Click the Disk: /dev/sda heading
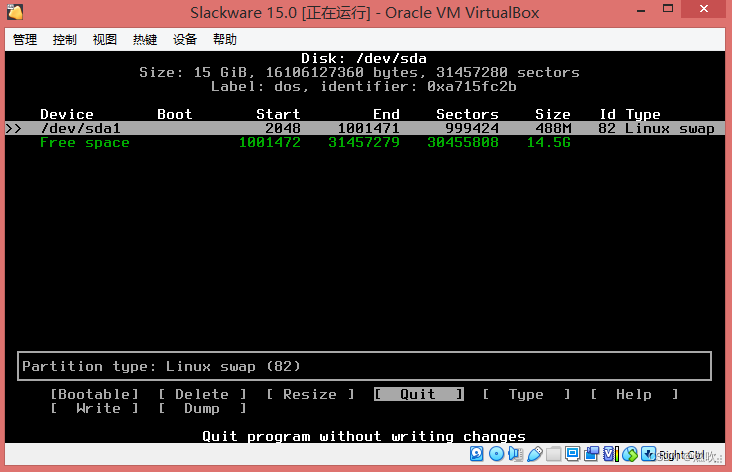This screenshot has width=732, height=472. point(364,58)
